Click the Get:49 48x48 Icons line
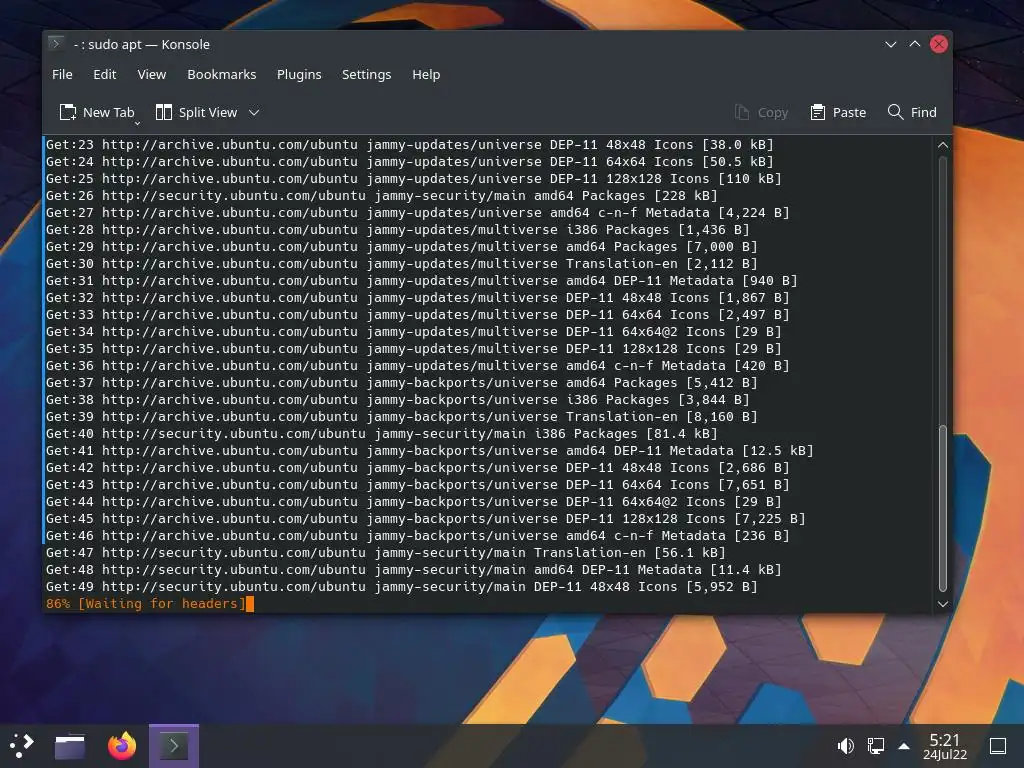Image resolution: width=1024 pixels, height=768 pixels. (x=402, y=586)
